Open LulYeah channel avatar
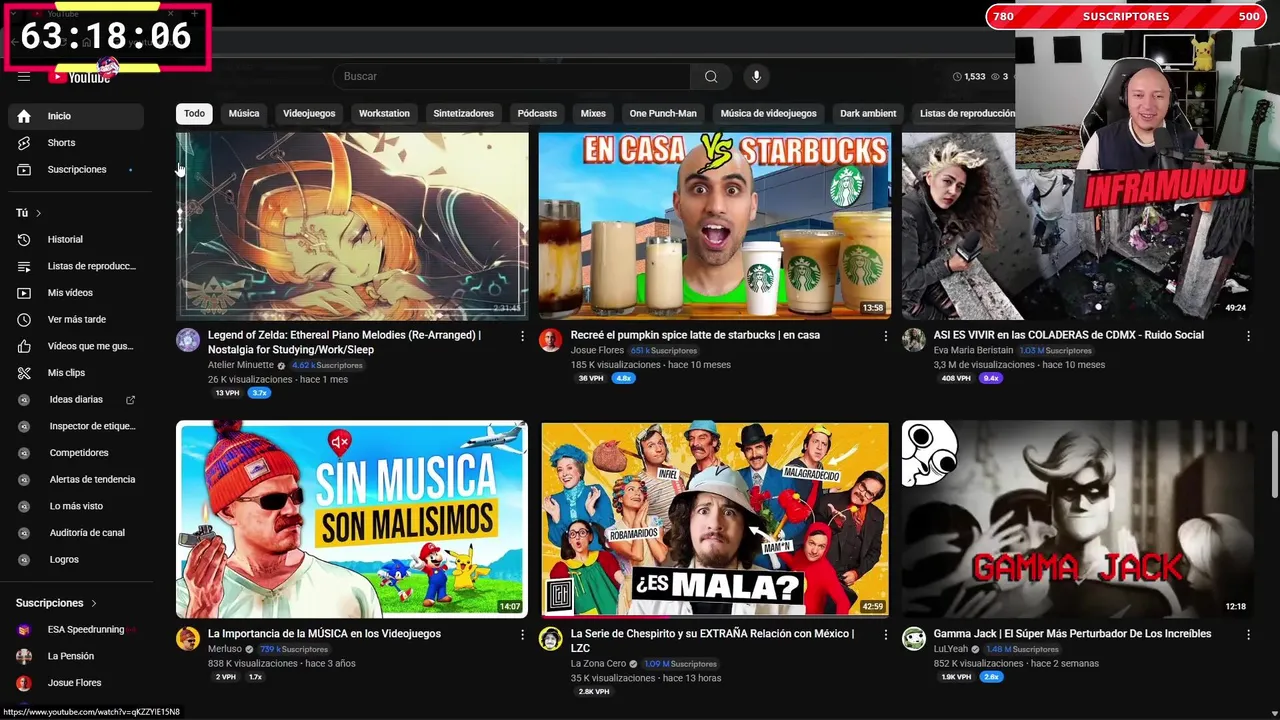 tap(914, 639)
